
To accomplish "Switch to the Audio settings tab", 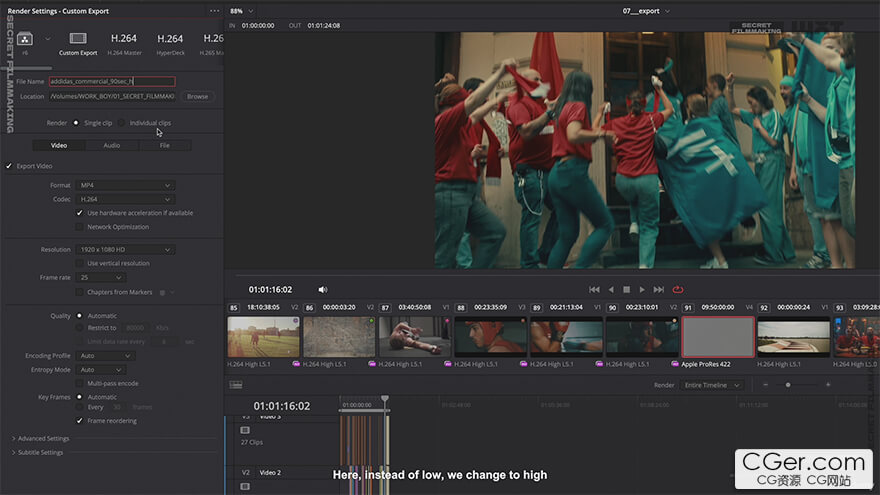I will coord(112,145).
